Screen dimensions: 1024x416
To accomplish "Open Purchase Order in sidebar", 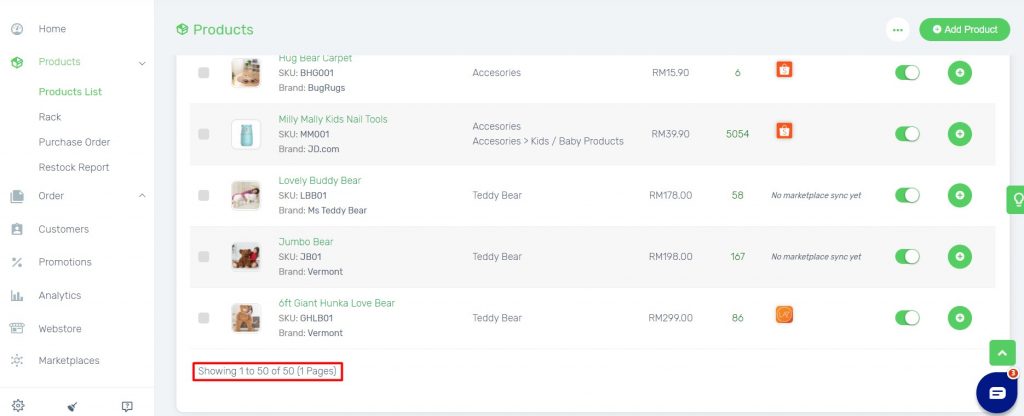I will point(74,142).
